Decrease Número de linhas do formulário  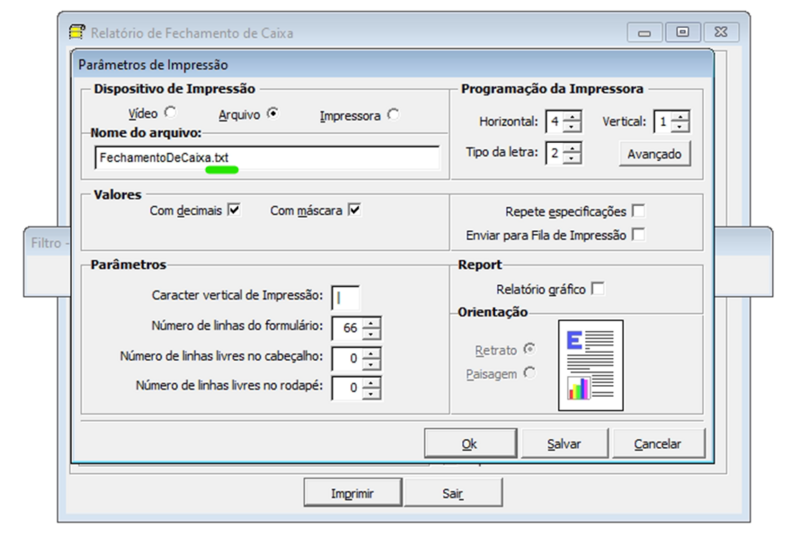[371, 334]
